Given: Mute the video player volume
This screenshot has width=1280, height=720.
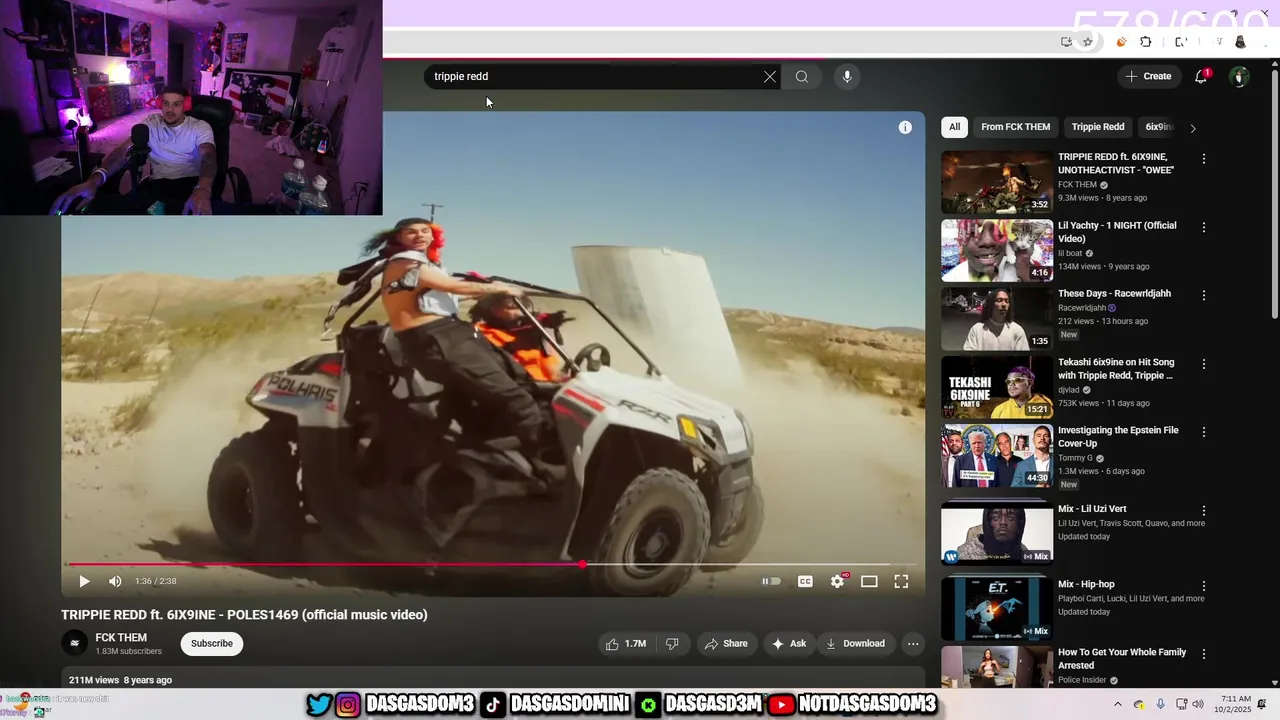Looking at the screenshot, I should click(115, 581).
